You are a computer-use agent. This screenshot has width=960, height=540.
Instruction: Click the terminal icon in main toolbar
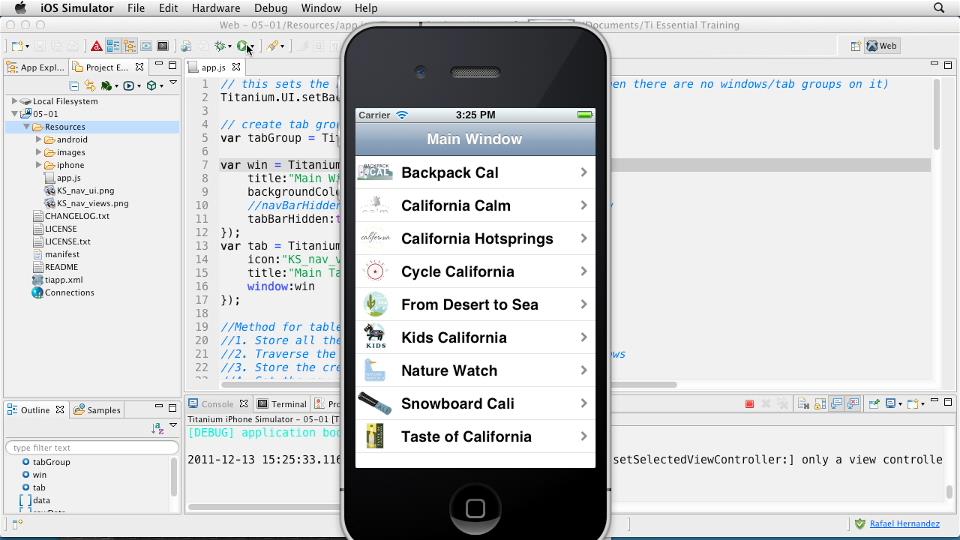tap(162, 46)
